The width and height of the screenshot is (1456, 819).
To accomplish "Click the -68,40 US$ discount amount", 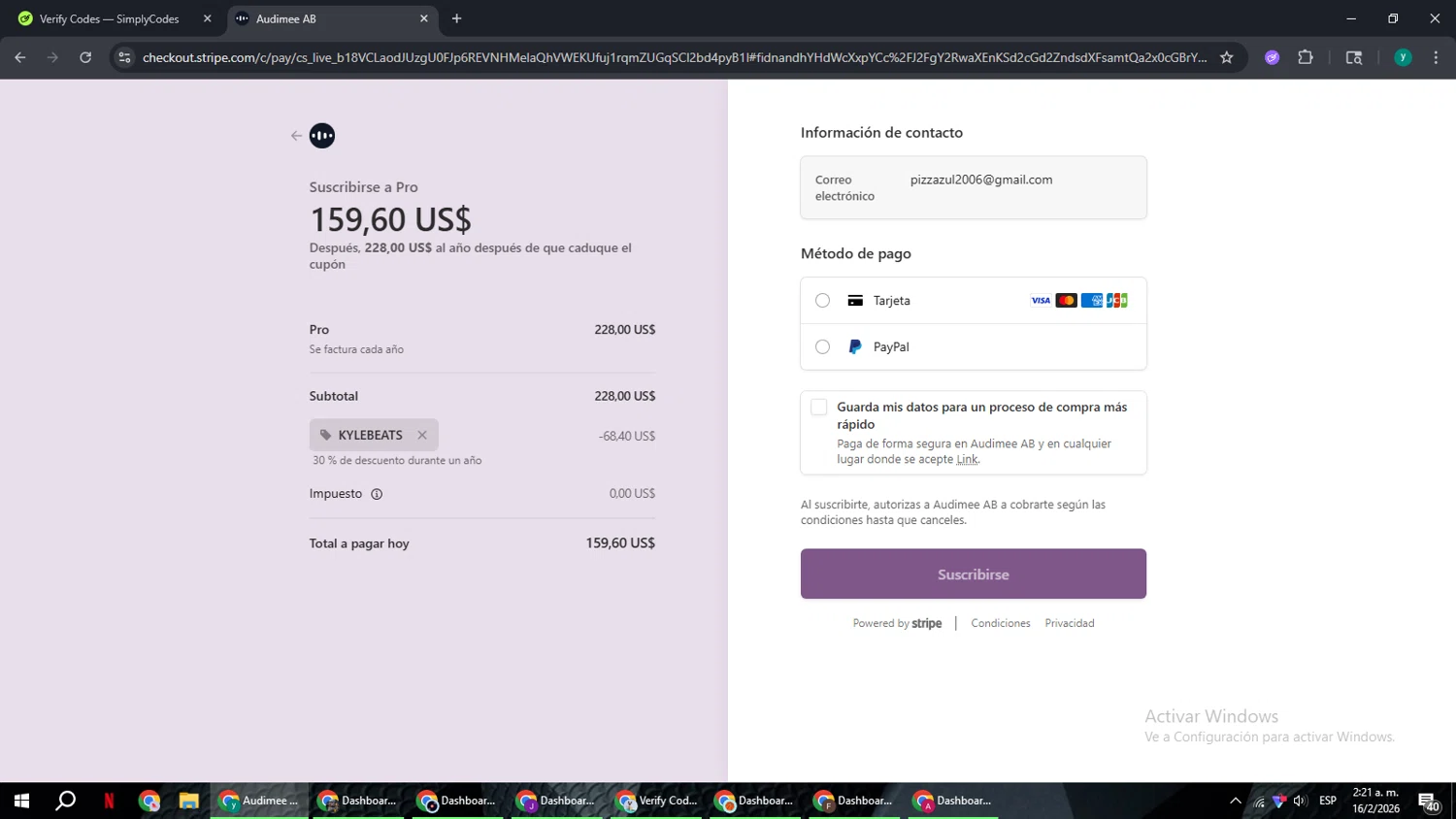I will pyautogui.click(x=627, y=436).
